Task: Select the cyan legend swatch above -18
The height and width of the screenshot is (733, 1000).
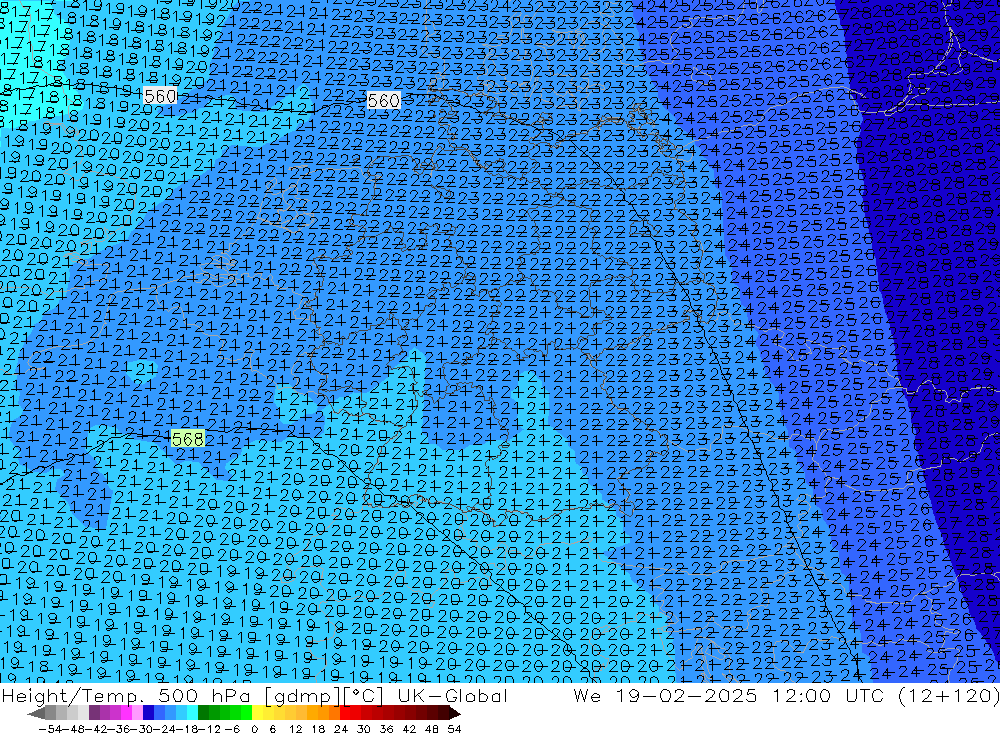Action: click(192, 713)
